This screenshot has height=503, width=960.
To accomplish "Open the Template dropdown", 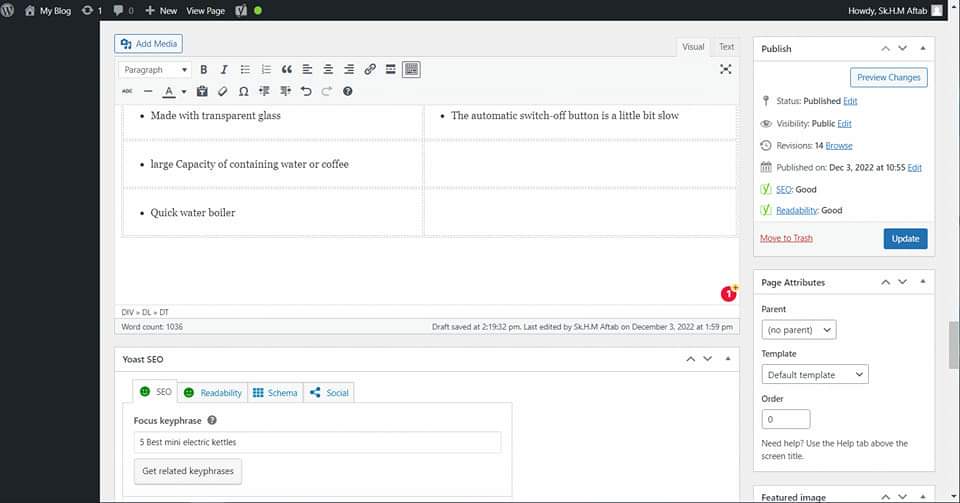I will pos(814,374).
